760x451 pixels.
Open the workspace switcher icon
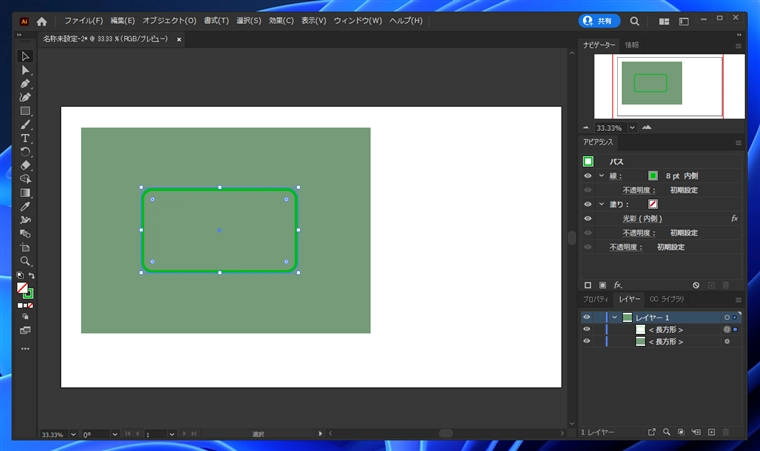click(683, 21)
